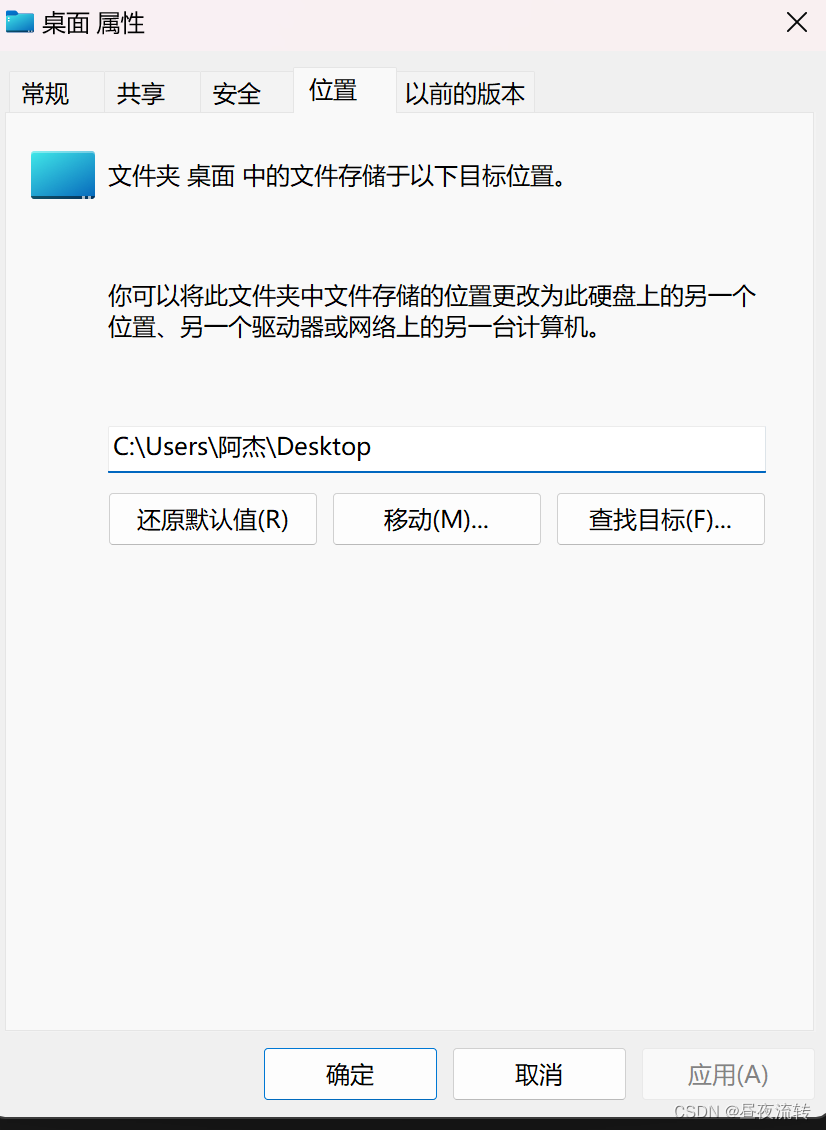The width and height of the screenshot is (826, 1130).
Task: Focus the C:\Users\阿杰\Desktop path field
Action: coord(437,449)
